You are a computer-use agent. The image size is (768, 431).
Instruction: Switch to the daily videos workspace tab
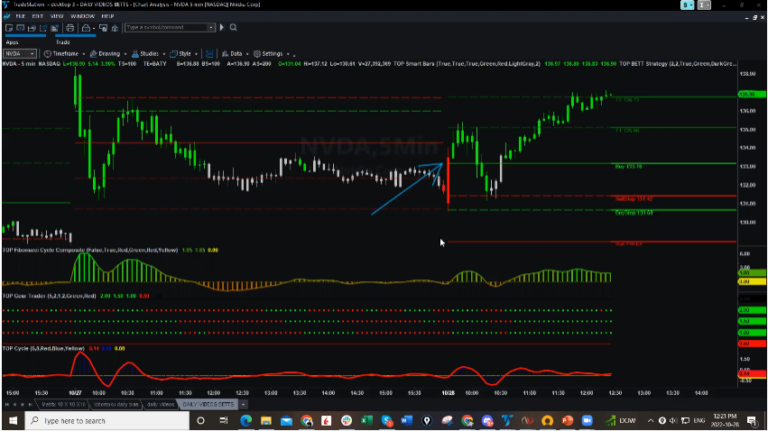point(159,404)
